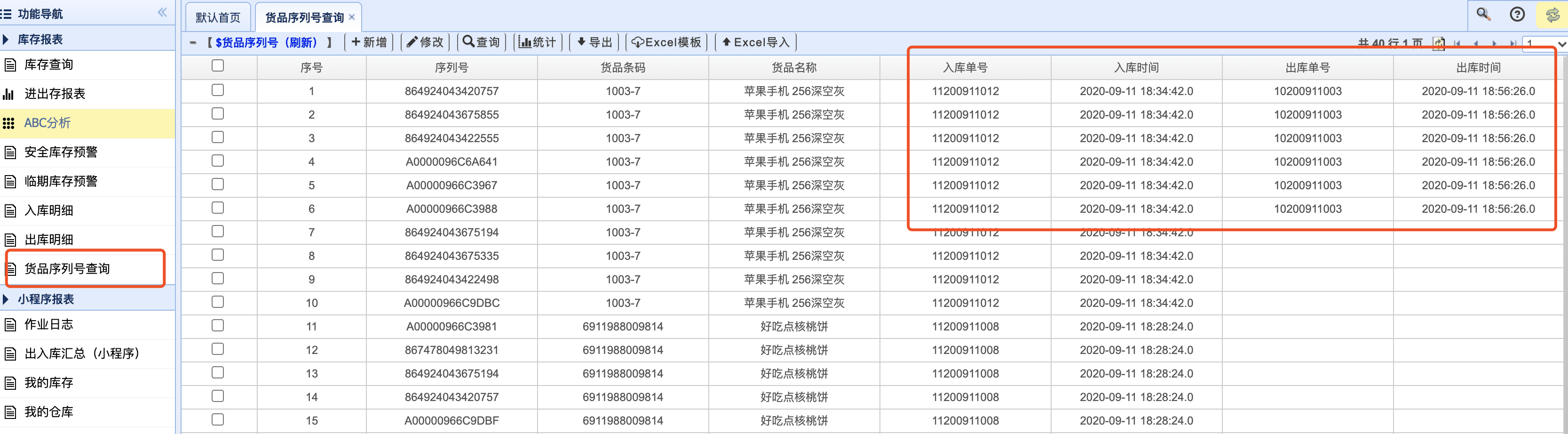Screen dimensions: 1568x434
Task: Collapse the navigation sidebar with double chevron
Action: point(162,12)
